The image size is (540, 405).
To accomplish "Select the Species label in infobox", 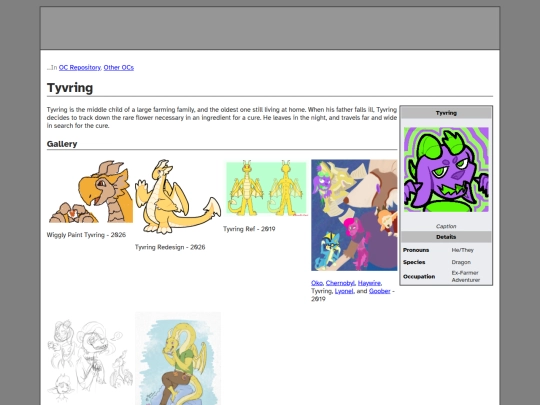I will coord(414,262).
